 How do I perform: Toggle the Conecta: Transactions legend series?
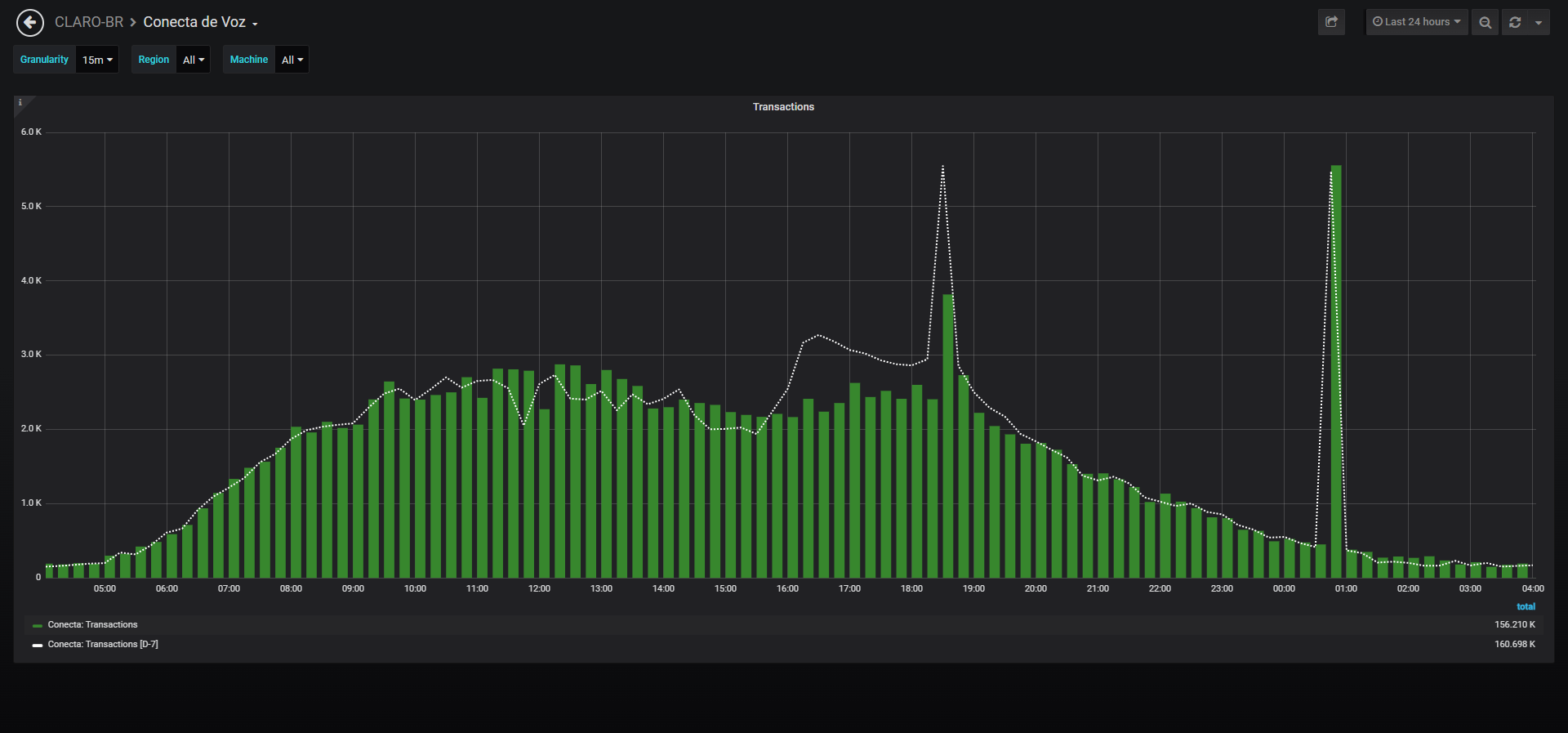pos(92,625)
